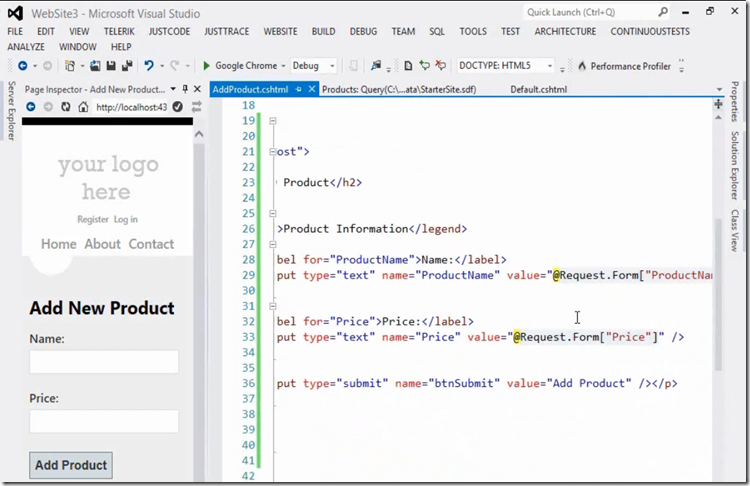Click the Performance Profiler flame icon

coord(582,66)
